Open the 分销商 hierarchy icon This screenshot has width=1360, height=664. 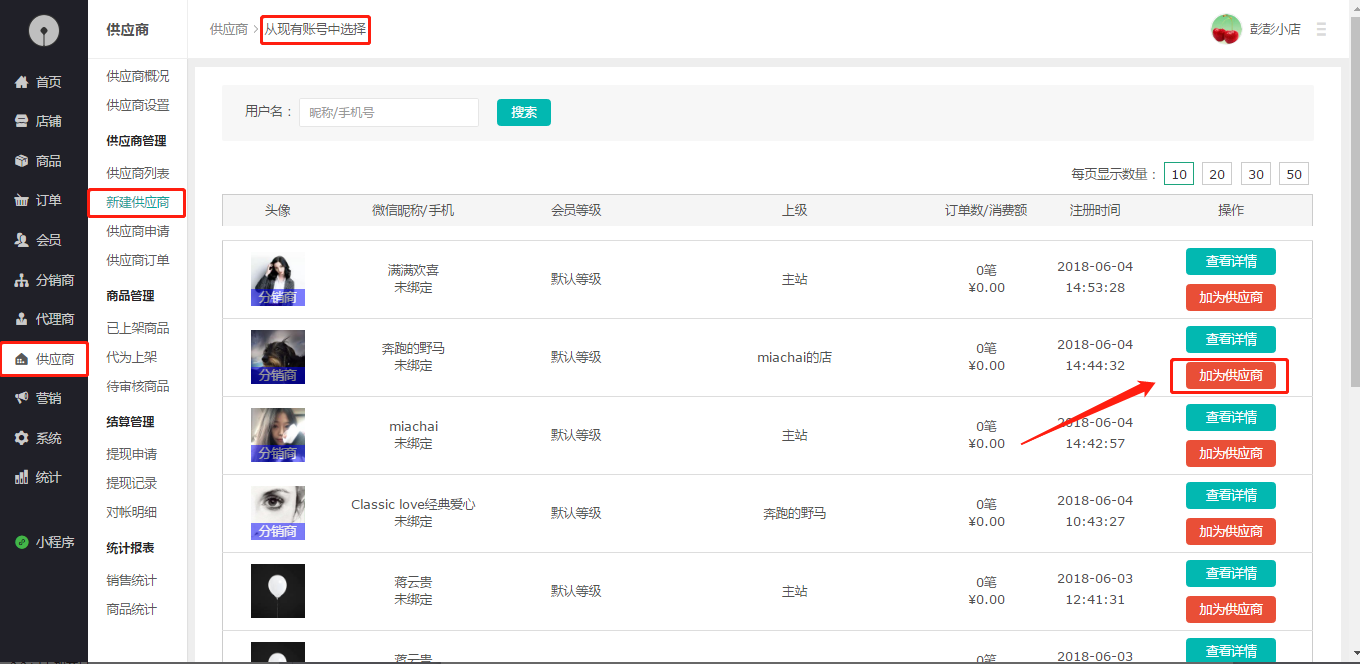pyautogui.click(x=21, y=280)
